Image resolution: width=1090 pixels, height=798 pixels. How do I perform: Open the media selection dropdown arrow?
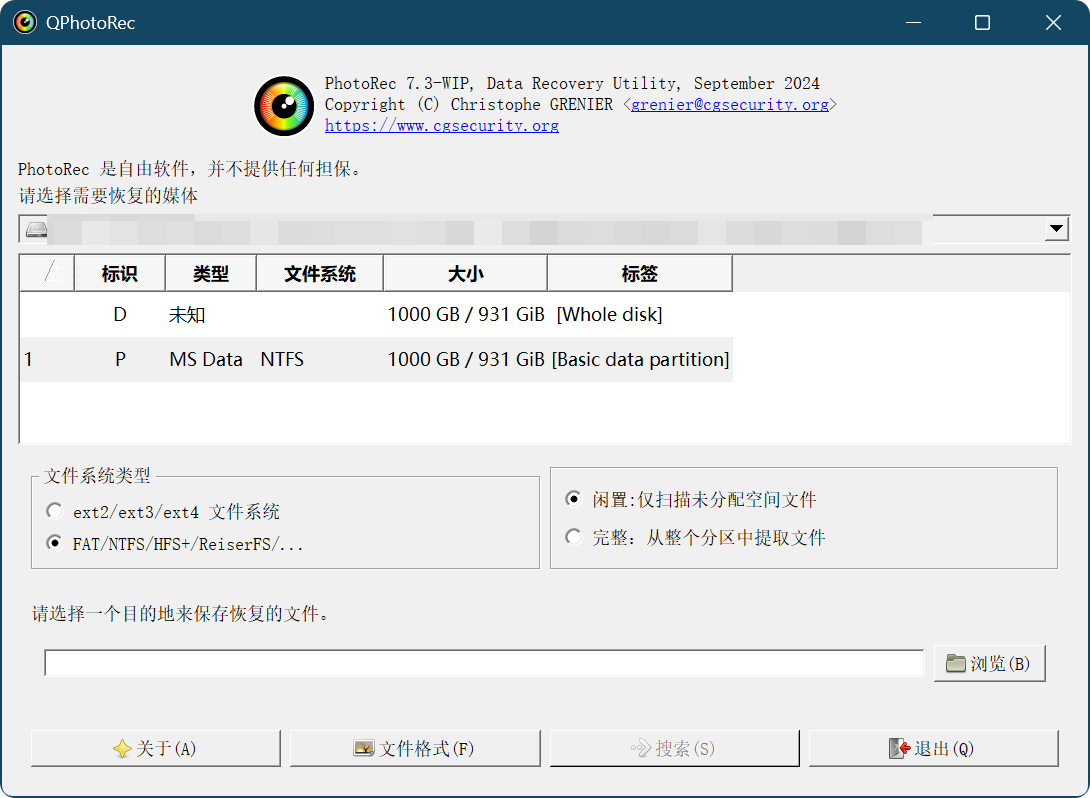tap(1057, 229)
